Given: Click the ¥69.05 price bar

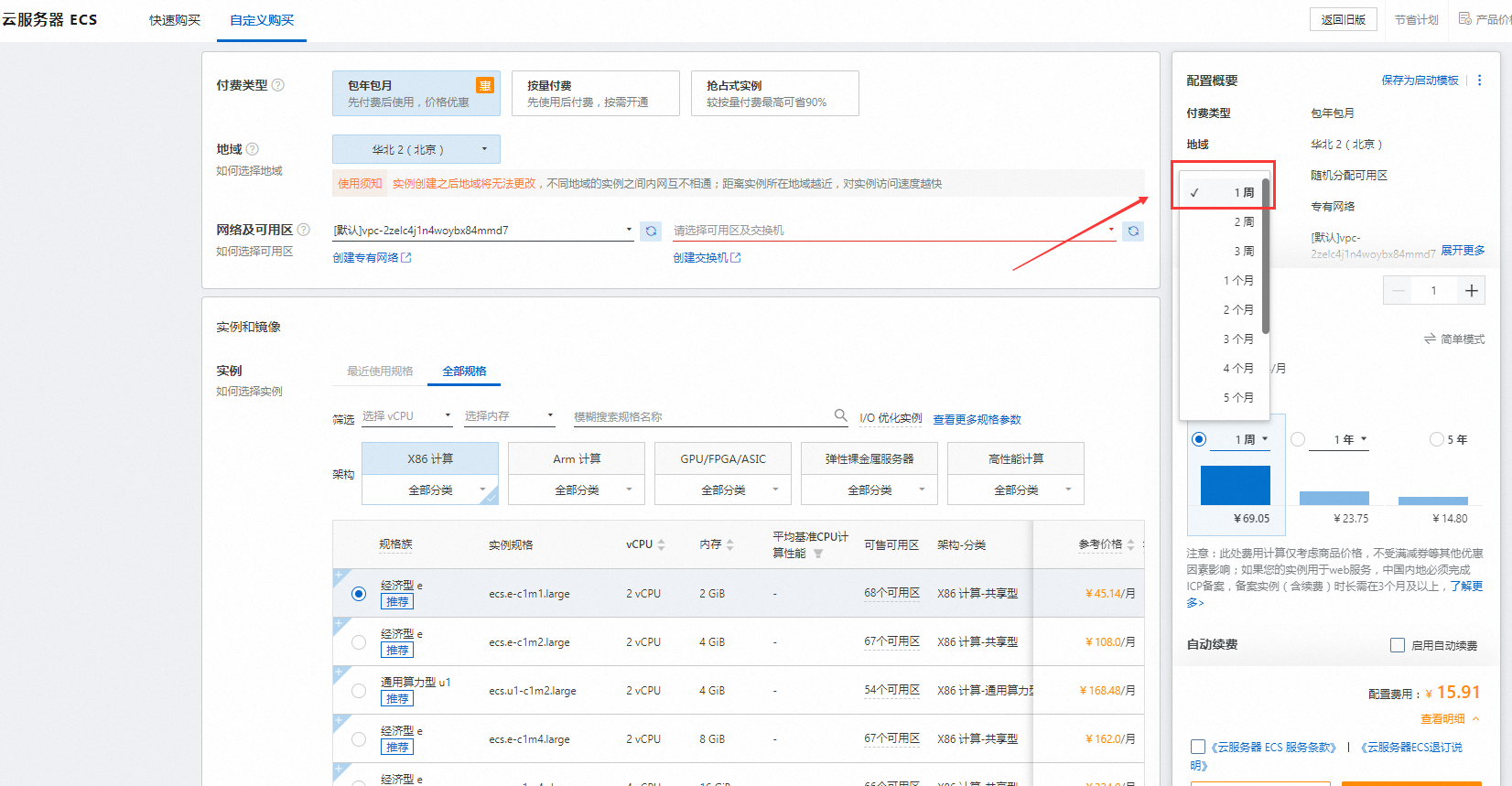Looking at the screenshot, I should (x=1236, y=485).
